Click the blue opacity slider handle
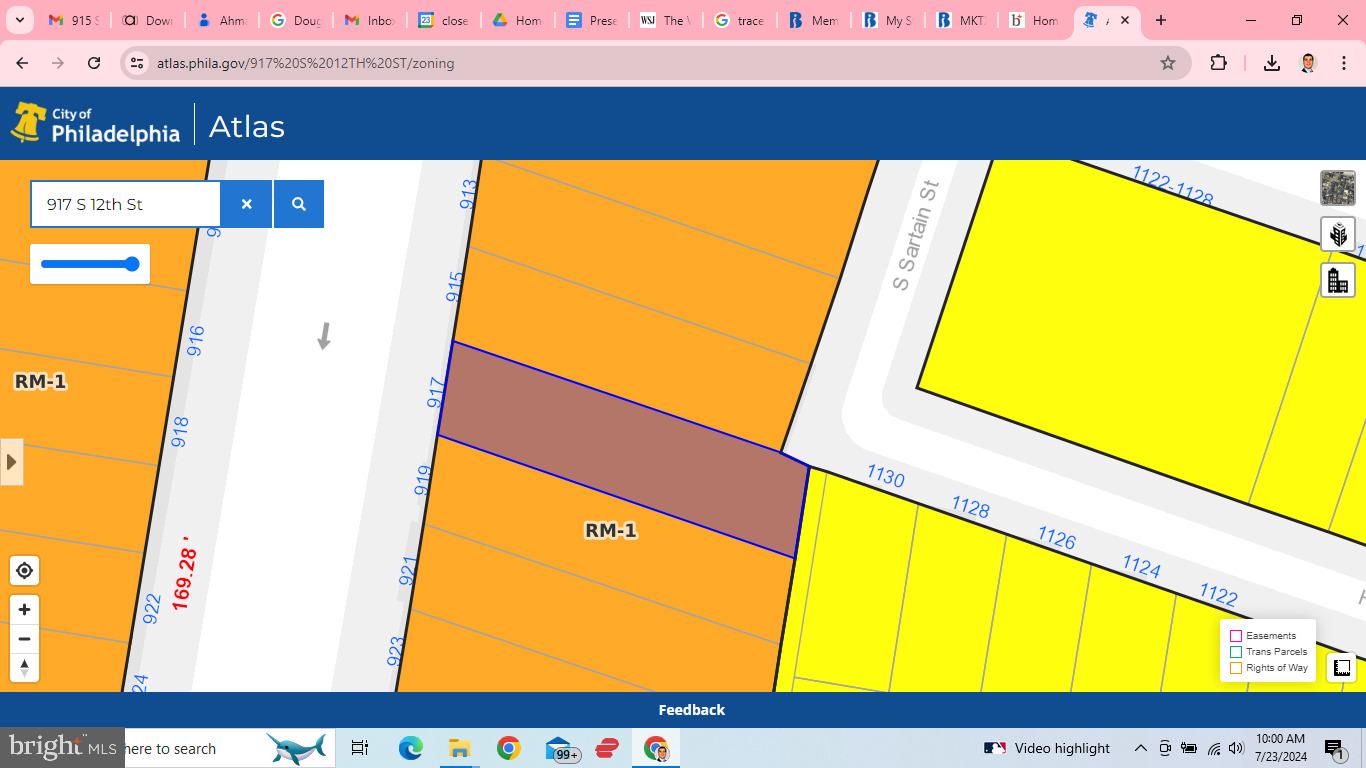This screenshot has width=1366, height=768. [131, 264]
